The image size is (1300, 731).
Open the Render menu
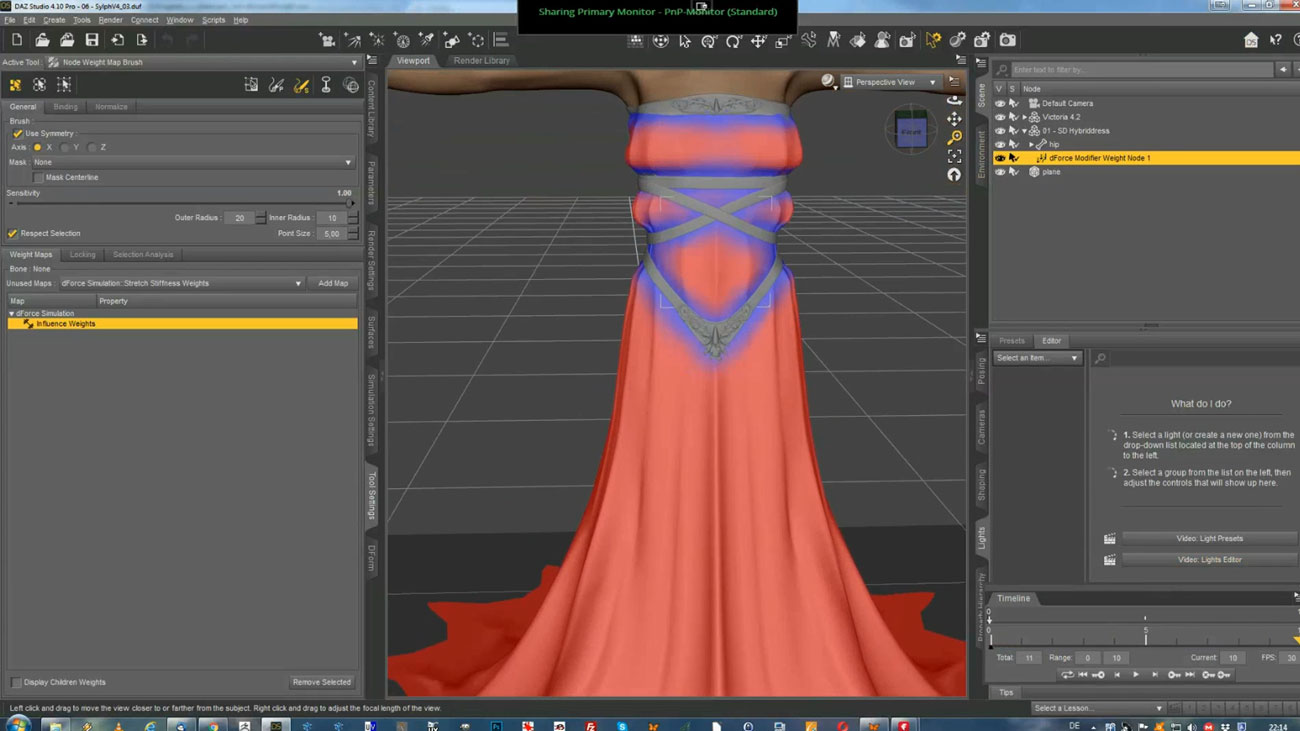pos(111,20)
